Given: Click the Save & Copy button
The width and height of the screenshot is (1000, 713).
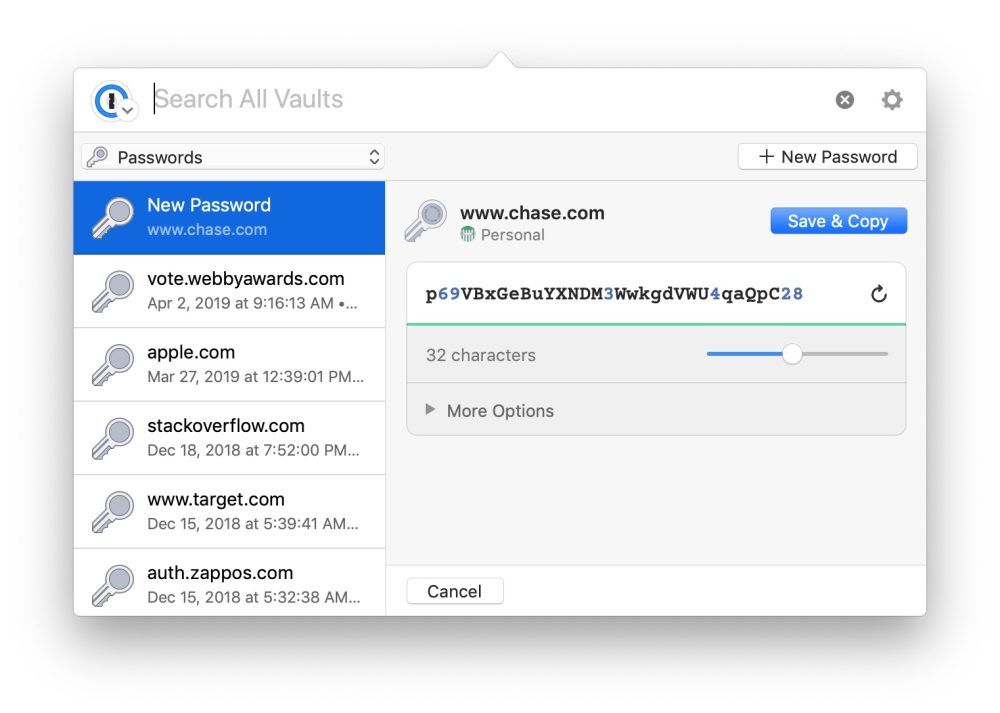Looking at the screenshot, I should pos(838,221).
